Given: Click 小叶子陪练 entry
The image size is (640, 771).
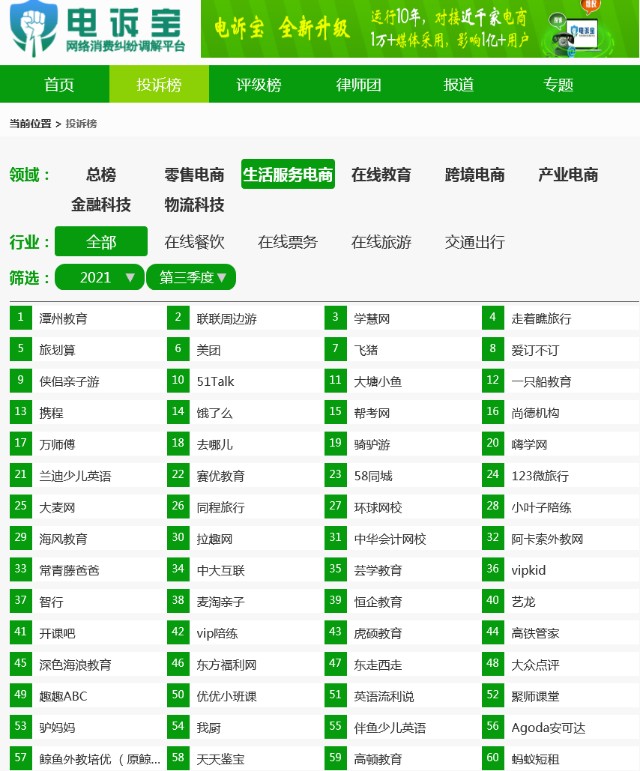Looking at the screenshot, I should (x=541, y=507).
